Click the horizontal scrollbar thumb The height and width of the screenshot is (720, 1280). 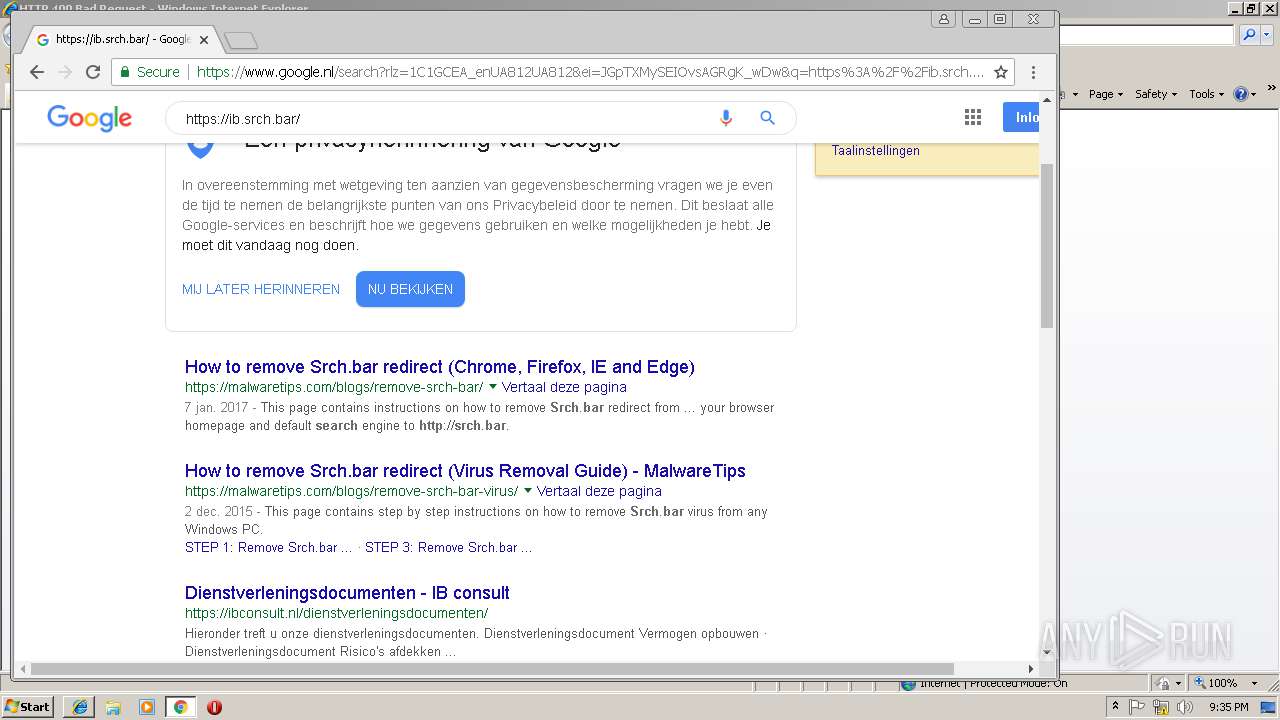(x=490, y=669)
